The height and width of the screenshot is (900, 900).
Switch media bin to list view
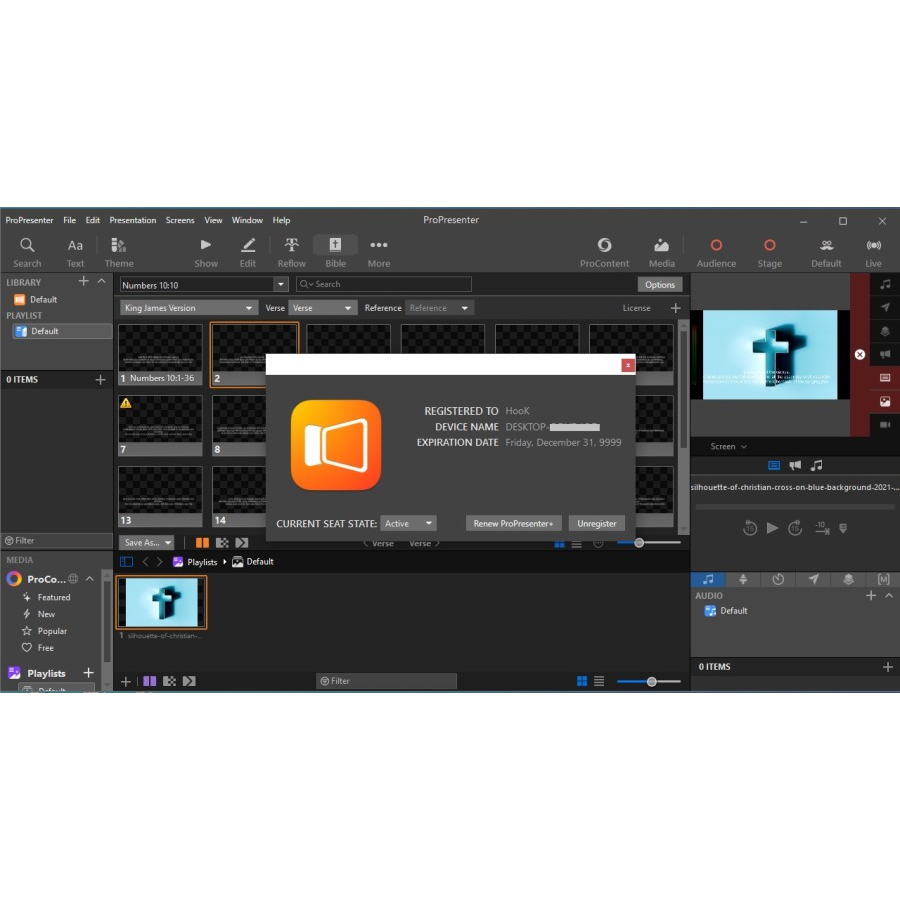tap(599, 681)
